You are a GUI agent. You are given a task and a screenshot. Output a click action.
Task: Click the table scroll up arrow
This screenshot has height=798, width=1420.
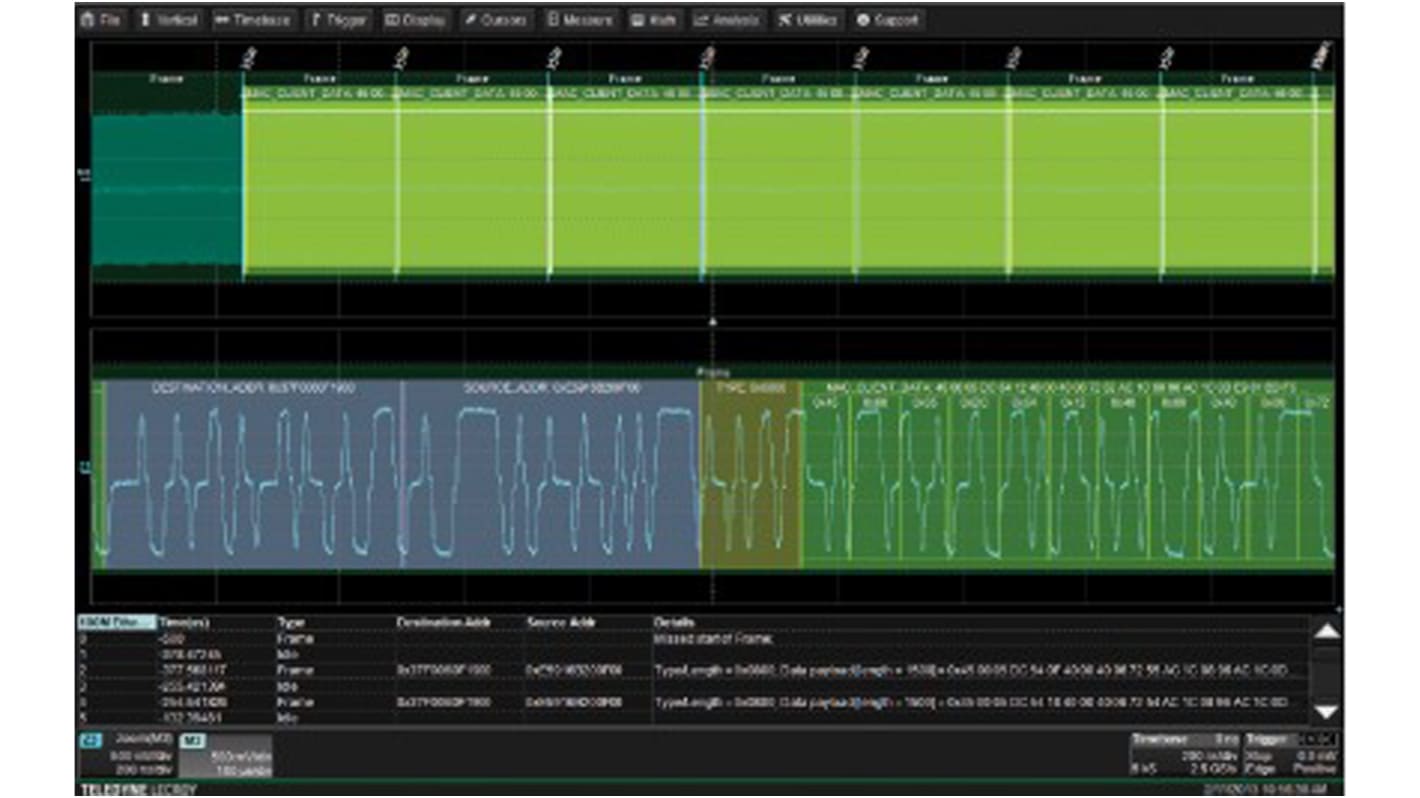[x=1326, y=632]
